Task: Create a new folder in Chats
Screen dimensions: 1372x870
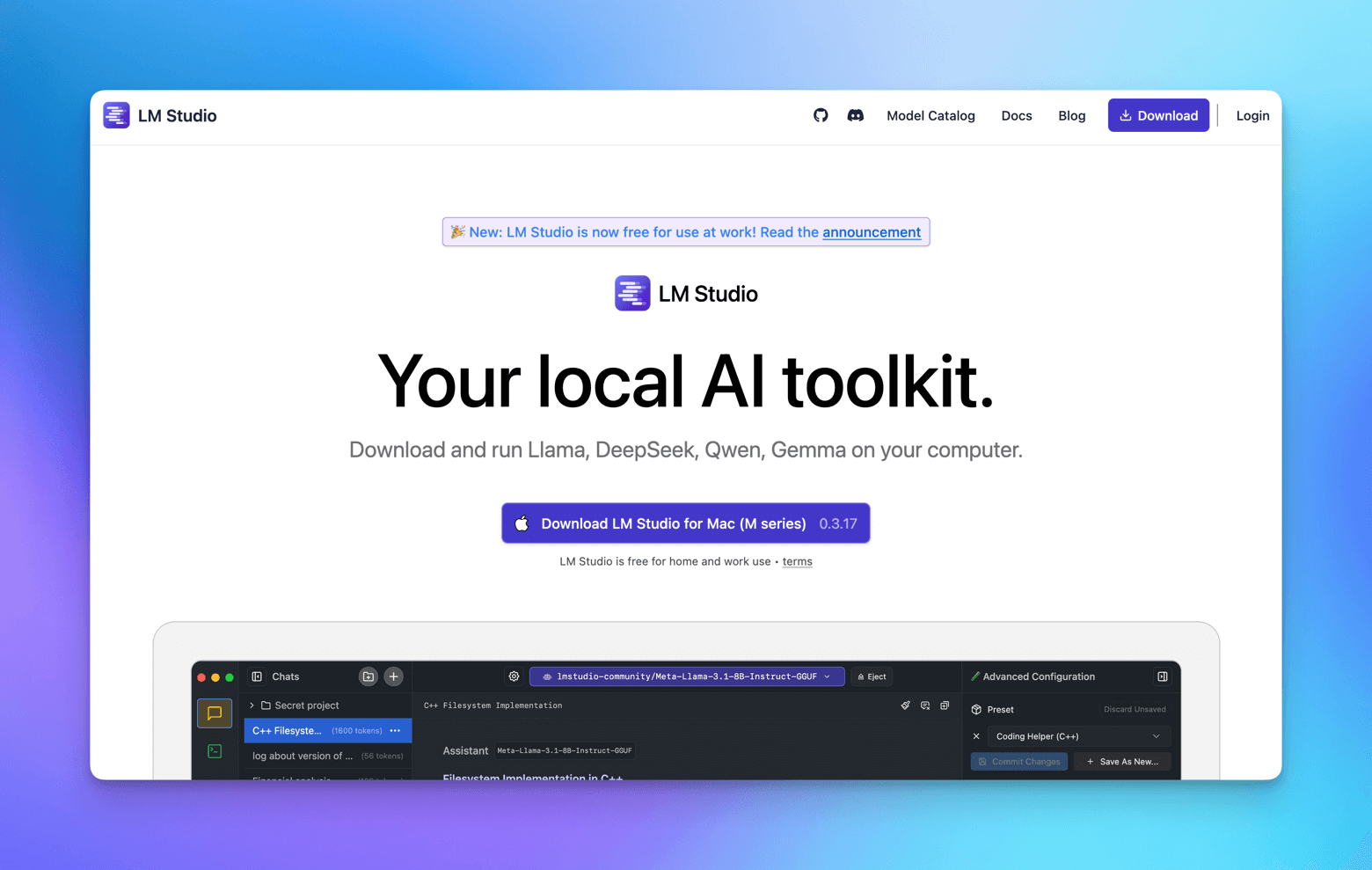Action: click(x=369, y=676)
